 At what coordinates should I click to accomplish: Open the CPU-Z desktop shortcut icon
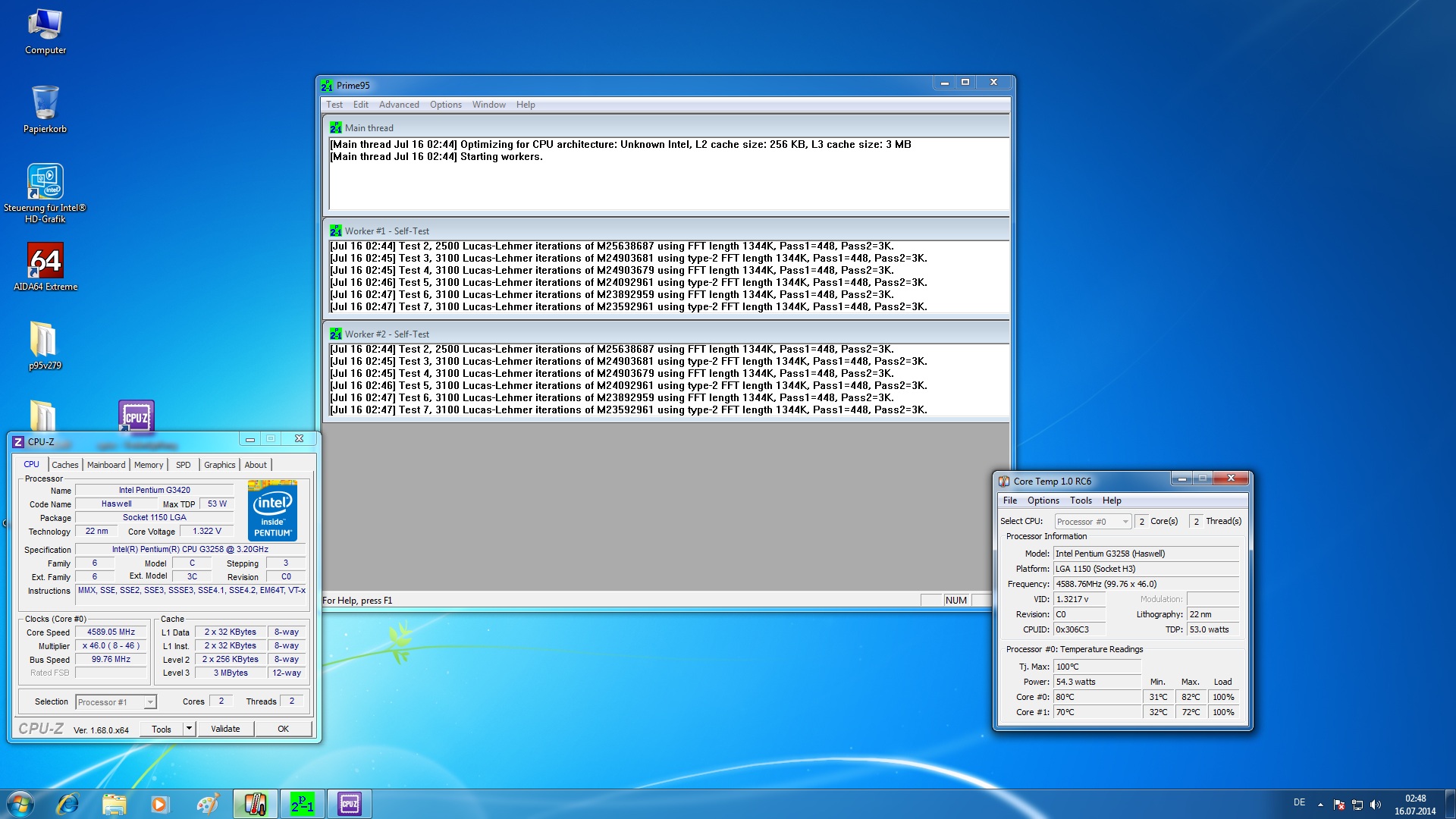point(136,417)
